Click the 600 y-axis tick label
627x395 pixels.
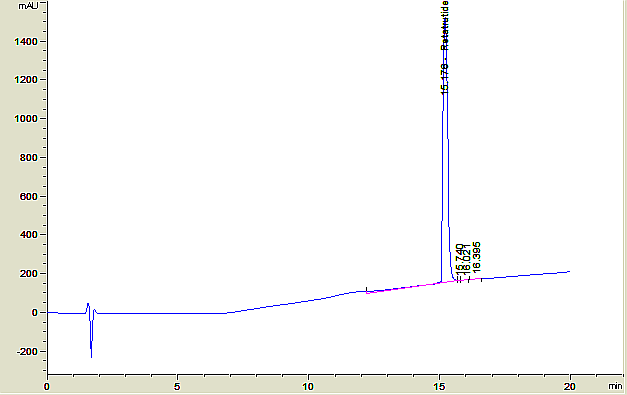pyautogui.click(x=28, y=196)
